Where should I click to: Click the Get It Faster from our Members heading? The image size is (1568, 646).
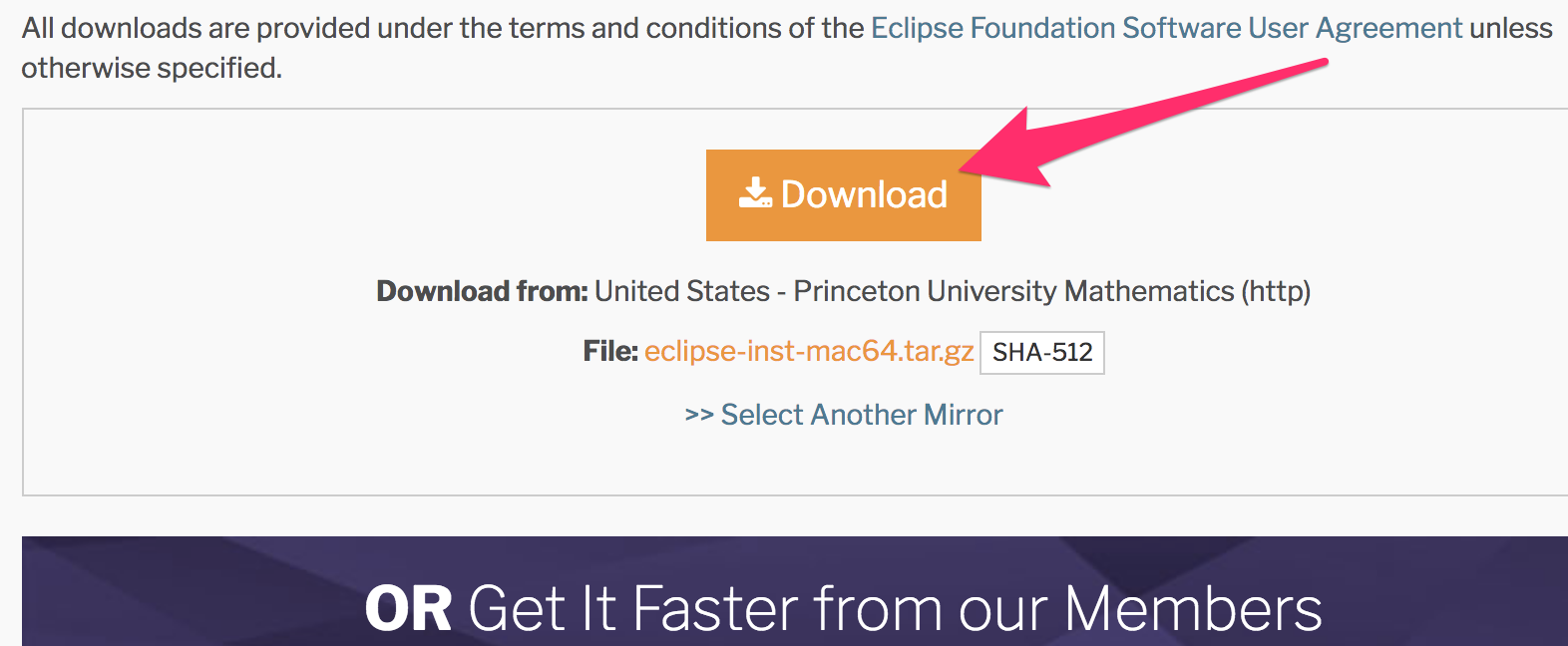(x=894, y=608)
